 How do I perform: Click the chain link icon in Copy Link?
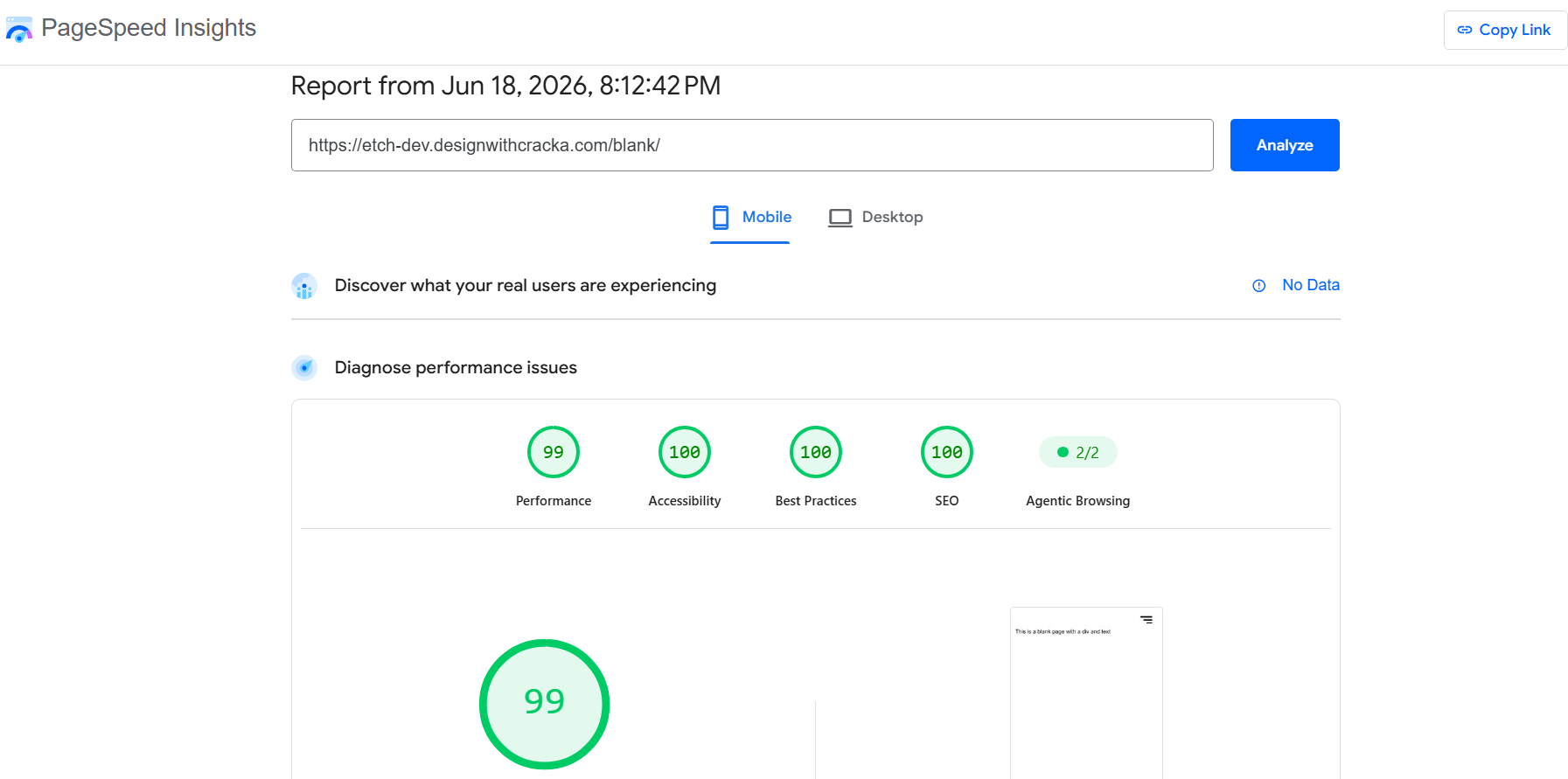tap(1465, 30)
